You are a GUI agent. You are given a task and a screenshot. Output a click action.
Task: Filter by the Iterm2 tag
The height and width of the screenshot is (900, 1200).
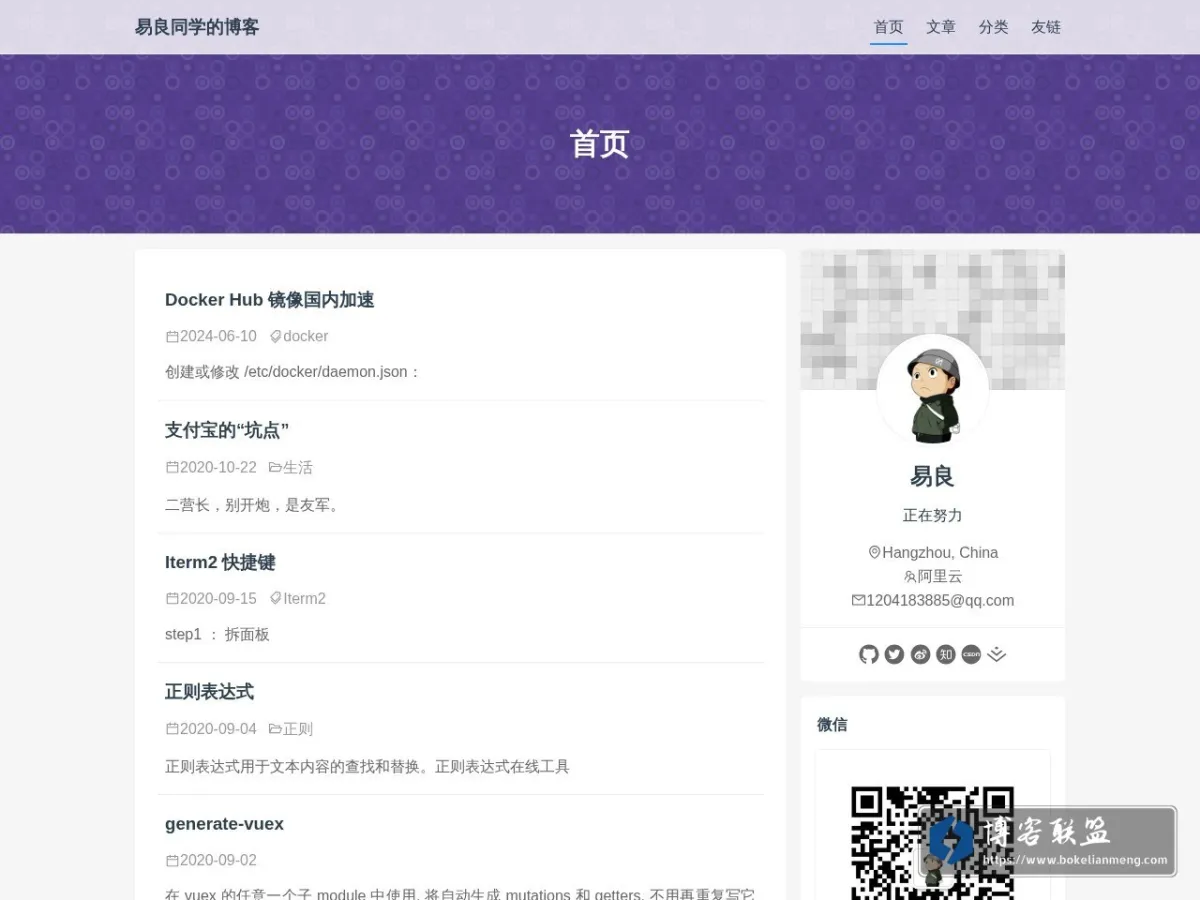[304, 598]
